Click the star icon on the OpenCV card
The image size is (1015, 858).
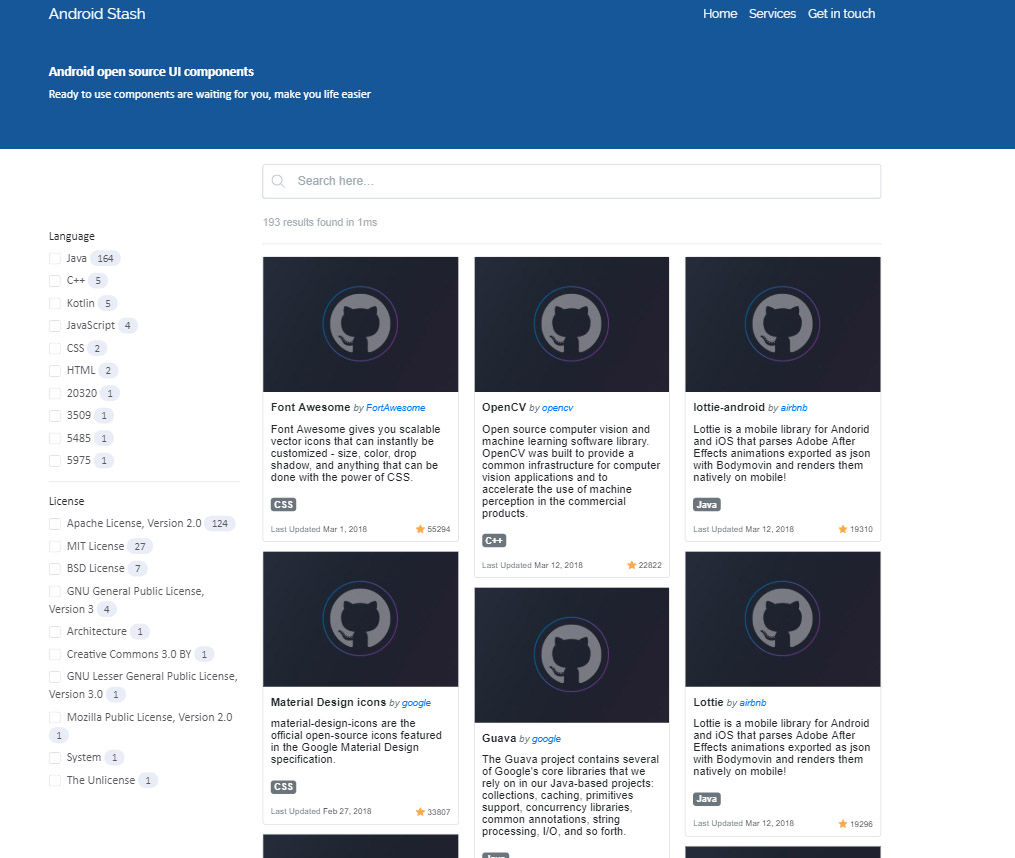(632, 564)
